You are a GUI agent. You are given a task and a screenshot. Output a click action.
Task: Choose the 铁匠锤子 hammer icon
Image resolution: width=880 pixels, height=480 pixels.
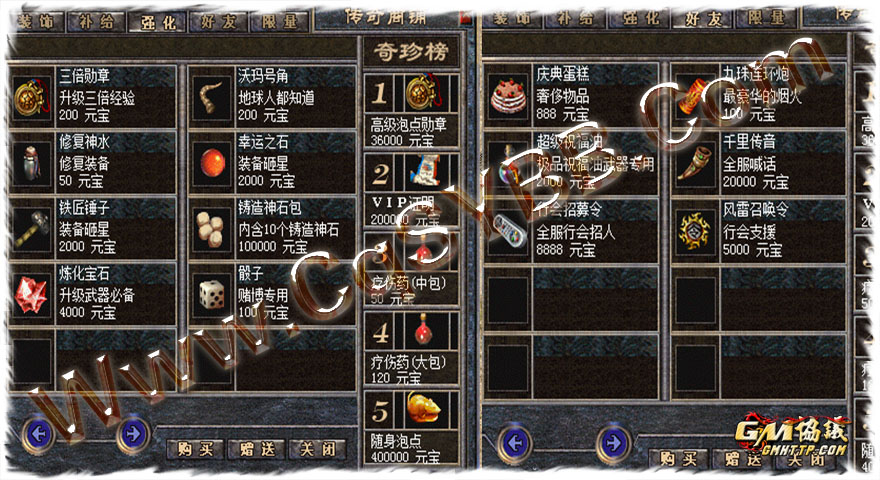(31, 229)
